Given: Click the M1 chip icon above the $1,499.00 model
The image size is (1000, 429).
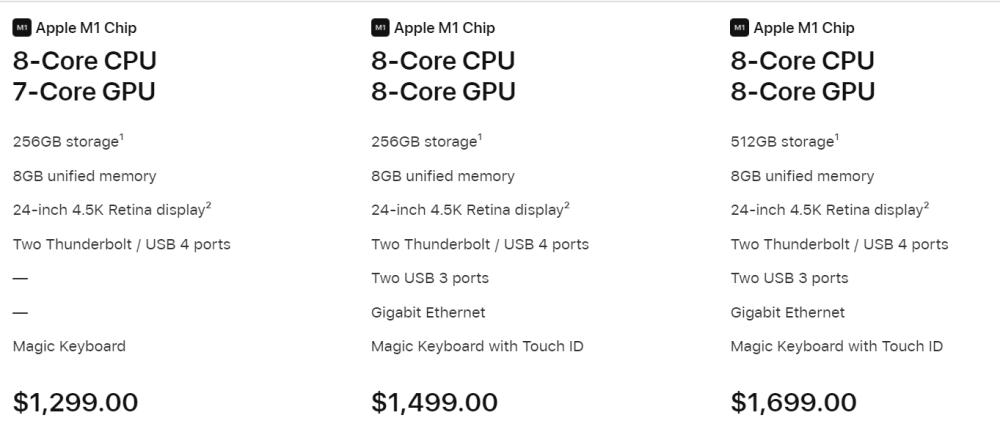Looking at the screenshot, I should click(x=380, y=28).
